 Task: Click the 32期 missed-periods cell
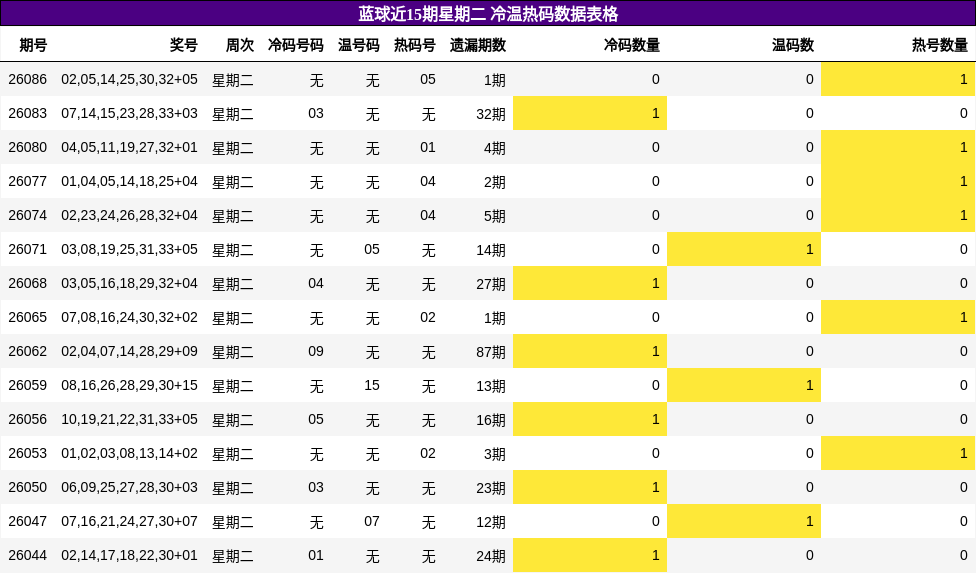(x=491, y=114)
